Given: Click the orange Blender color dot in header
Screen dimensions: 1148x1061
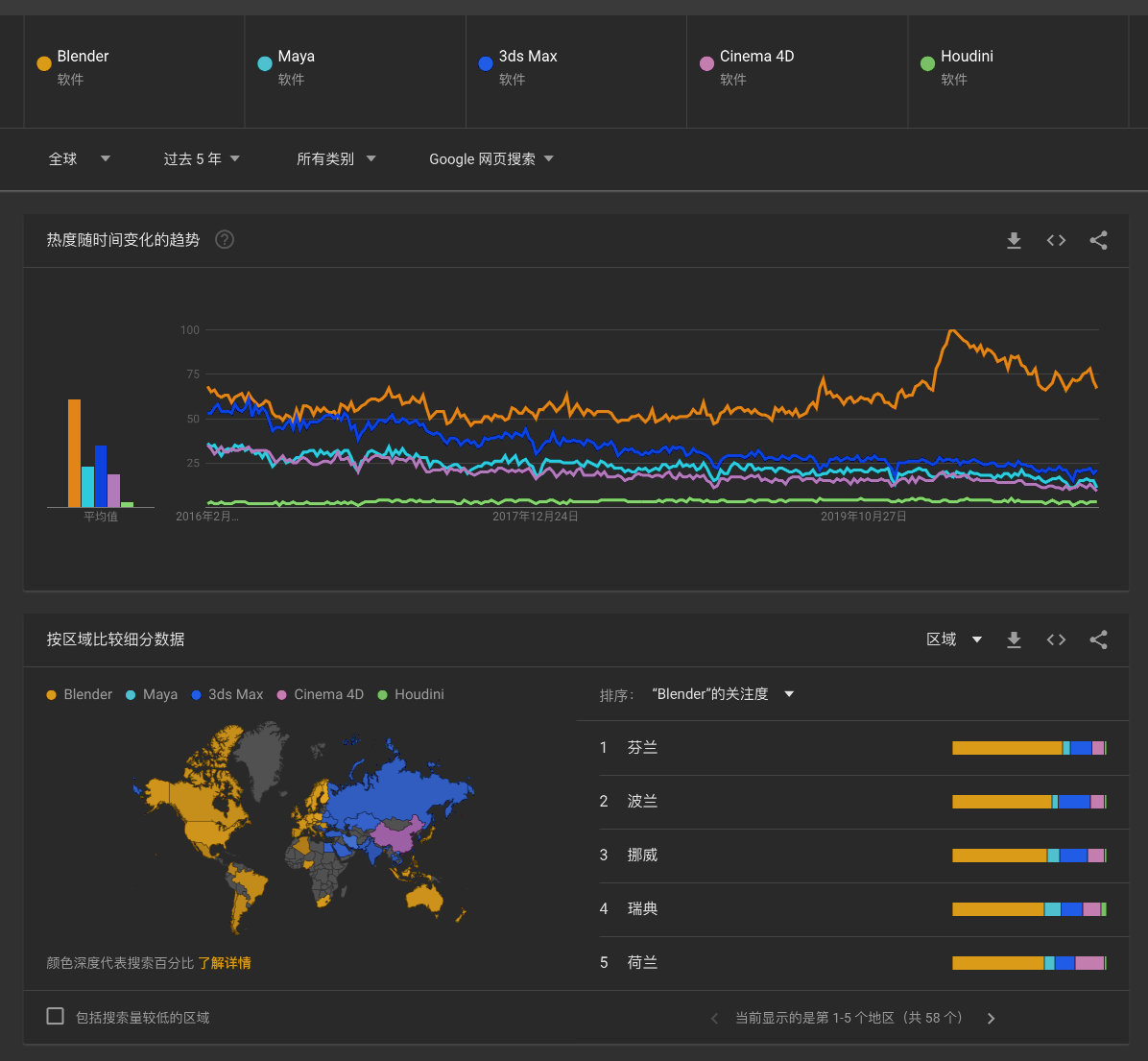Looking at the screenshot, I should (44, 63).
